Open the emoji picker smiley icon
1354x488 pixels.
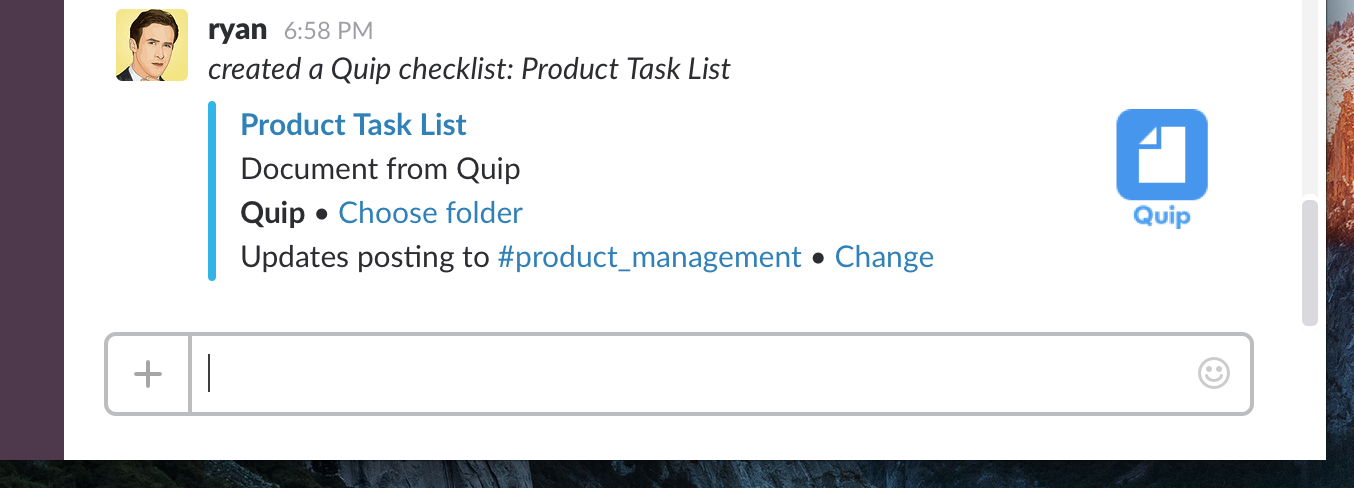[1213, 374]
